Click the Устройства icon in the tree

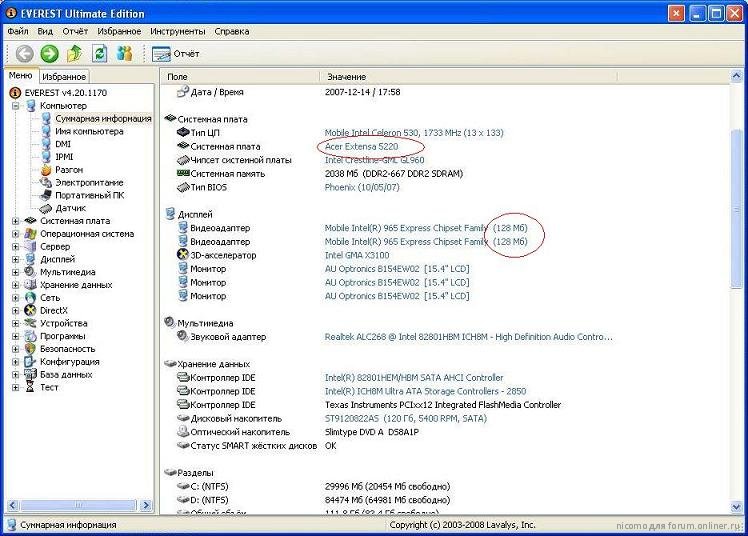pos(30,323)
